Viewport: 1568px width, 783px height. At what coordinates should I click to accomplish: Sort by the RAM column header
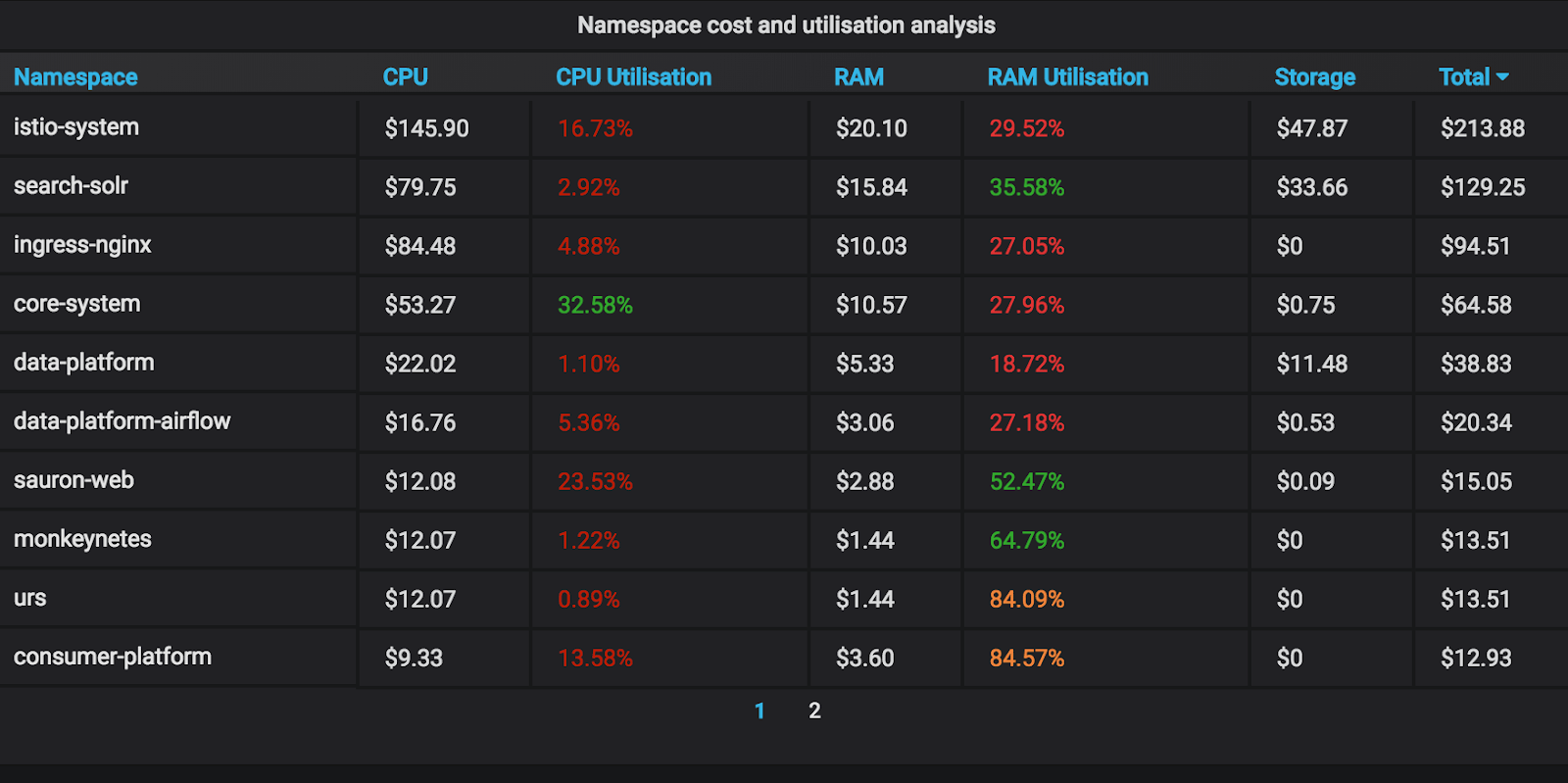(x=859, y=77)
